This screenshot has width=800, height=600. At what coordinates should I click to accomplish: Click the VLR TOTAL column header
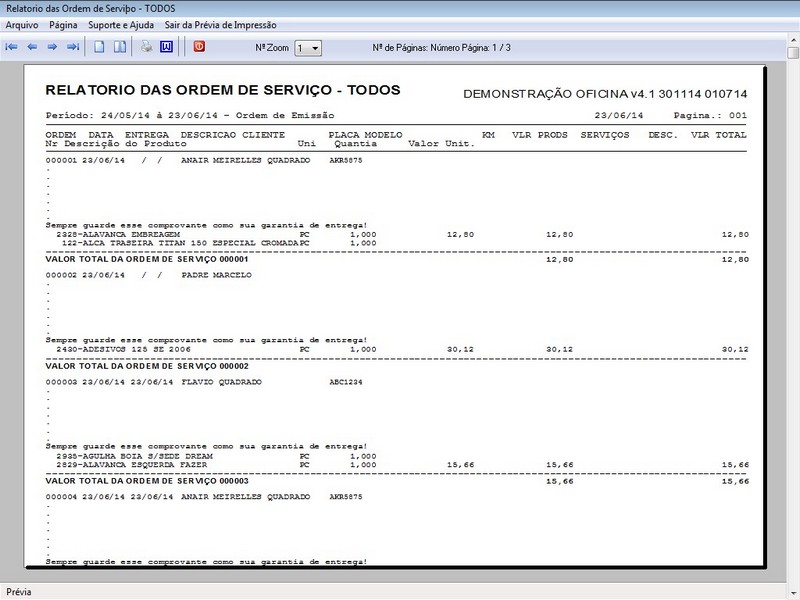coord(718,135)
